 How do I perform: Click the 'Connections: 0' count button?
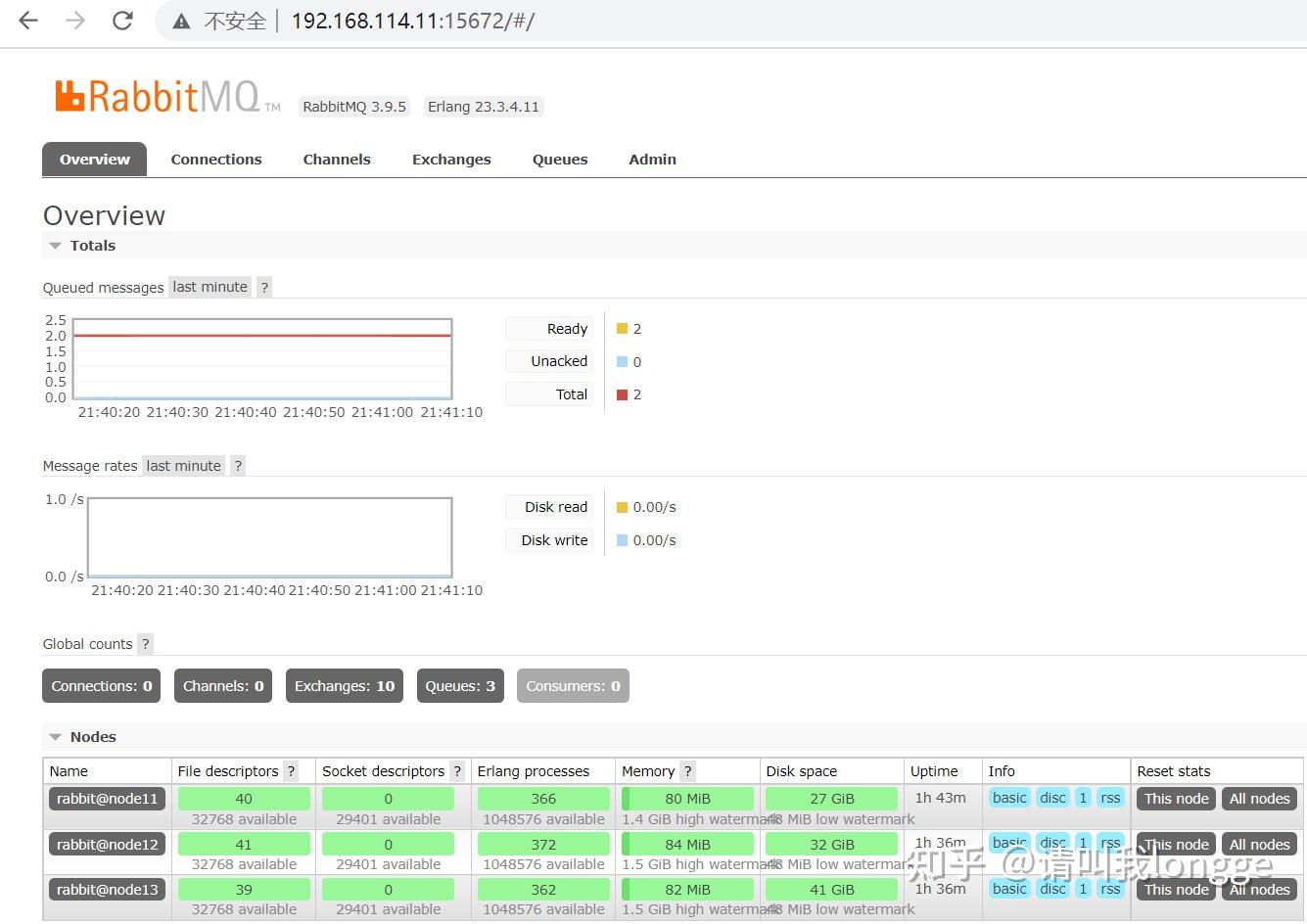coord(102,686)
